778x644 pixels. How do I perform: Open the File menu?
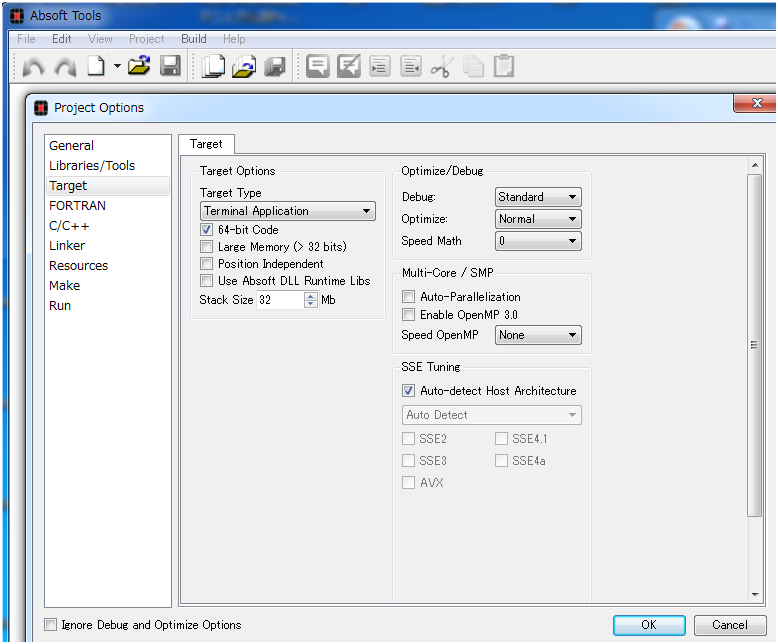click(x=26, y=39)
